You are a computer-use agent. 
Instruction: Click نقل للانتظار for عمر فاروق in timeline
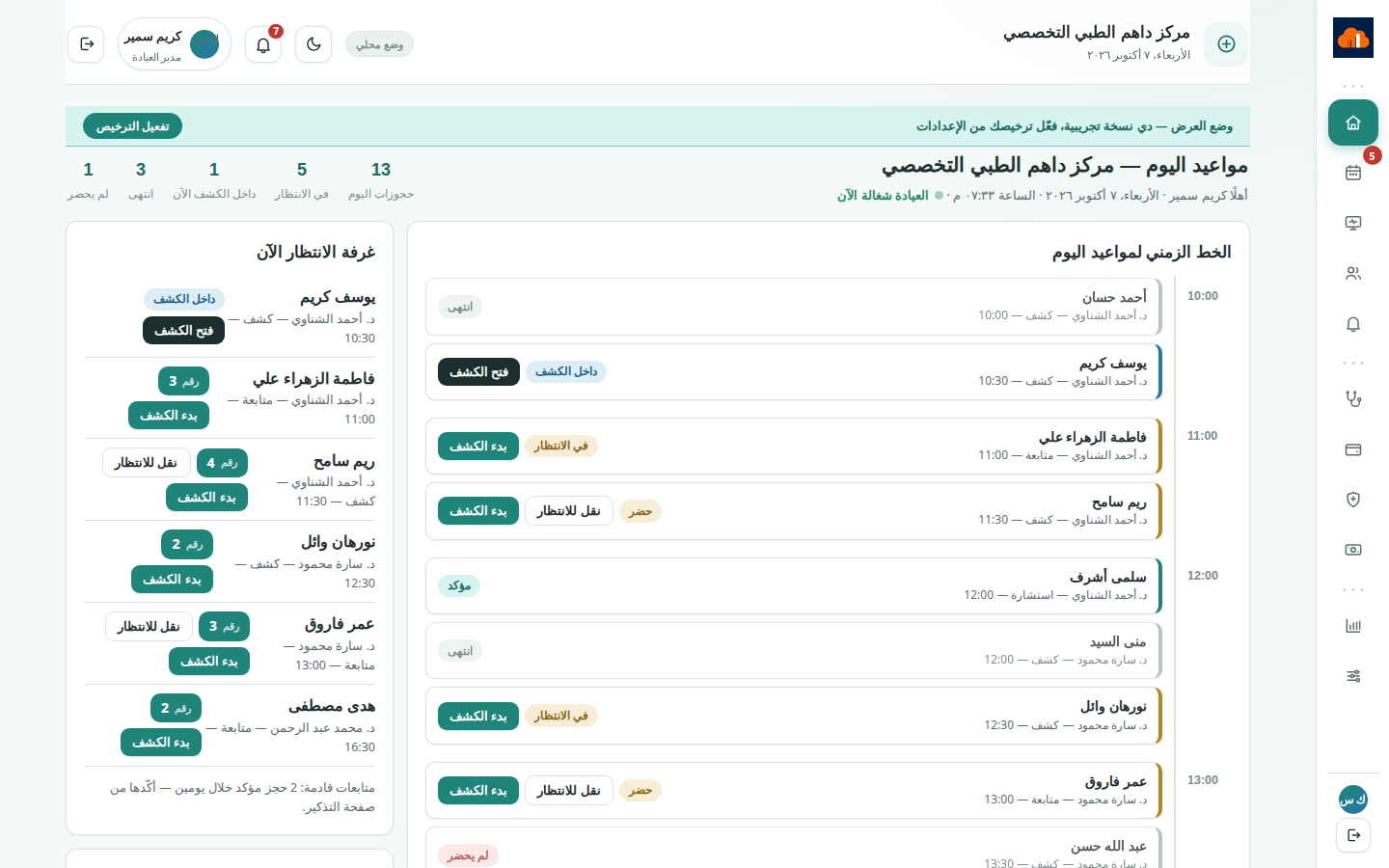click(569, 791)
